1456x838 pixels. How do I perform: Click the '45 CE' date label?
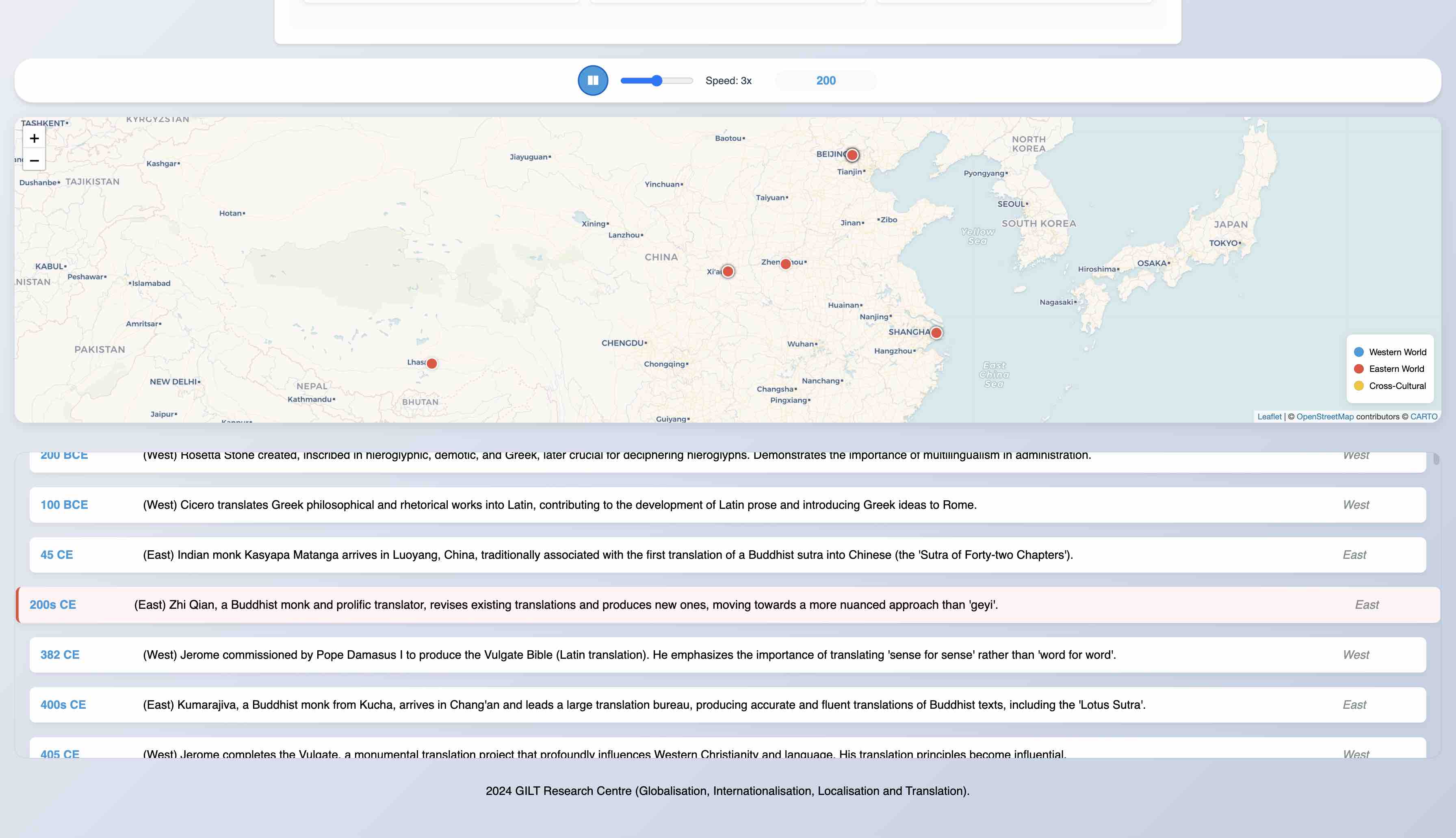[x=56, y=555]
